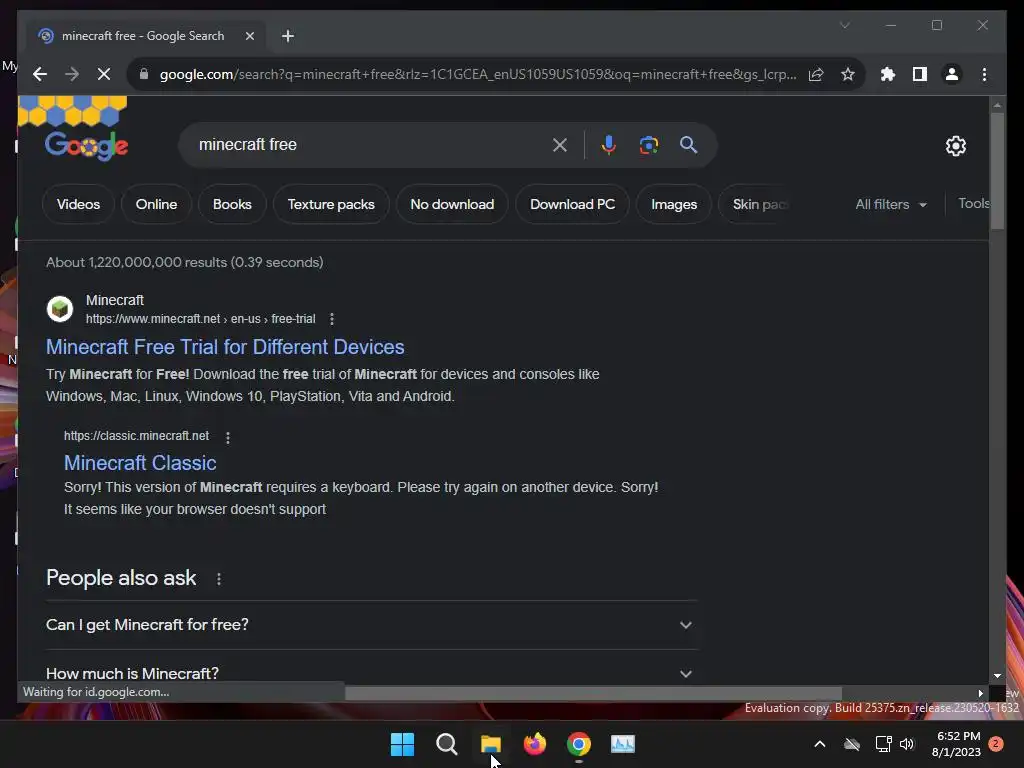The height and width of the screenshot is (768, 1024).
Task: Open Windows taskbar search
Action: pos(447,744)
